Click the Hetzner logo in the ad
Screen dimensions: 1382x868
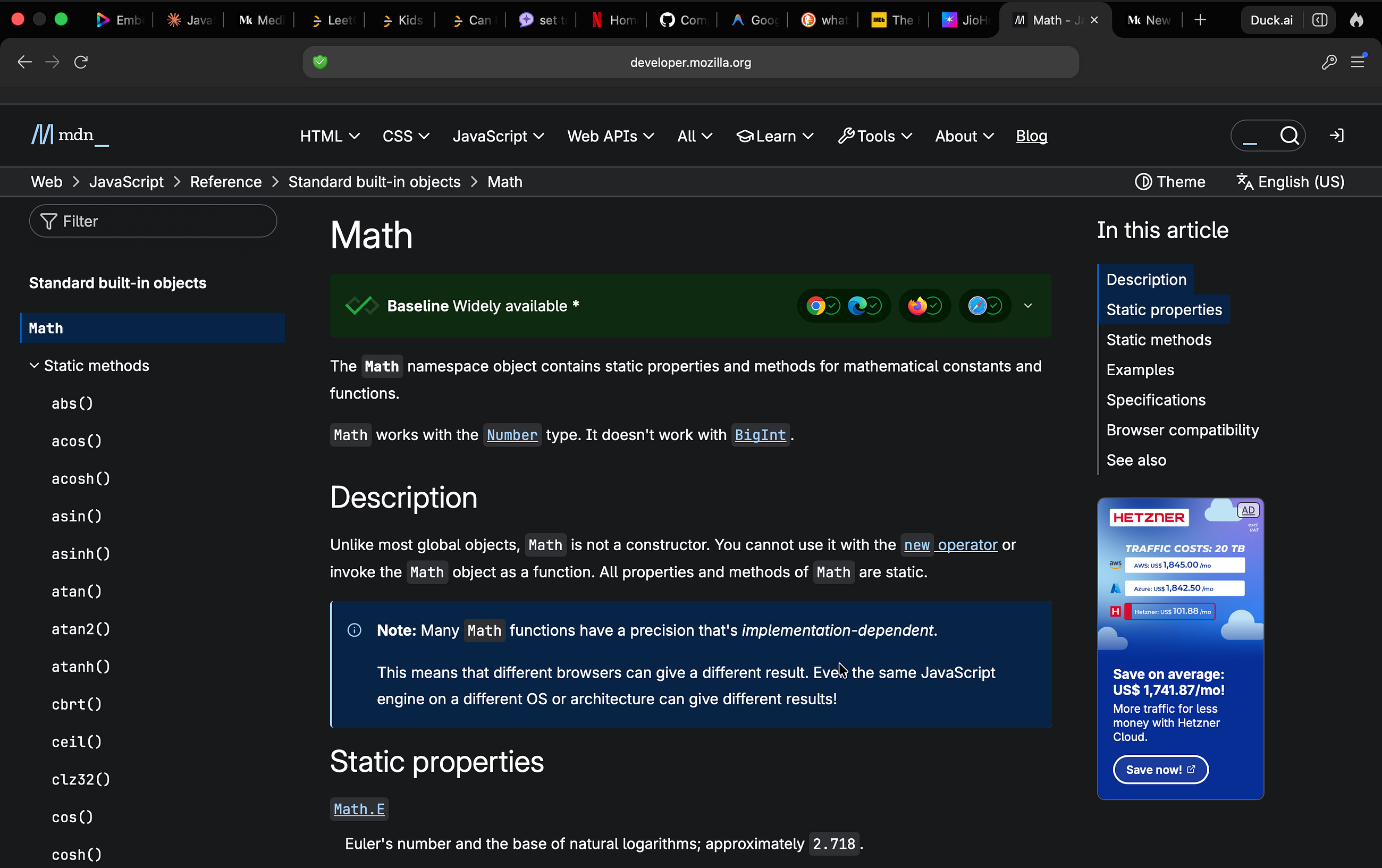tap(1149, 517)
